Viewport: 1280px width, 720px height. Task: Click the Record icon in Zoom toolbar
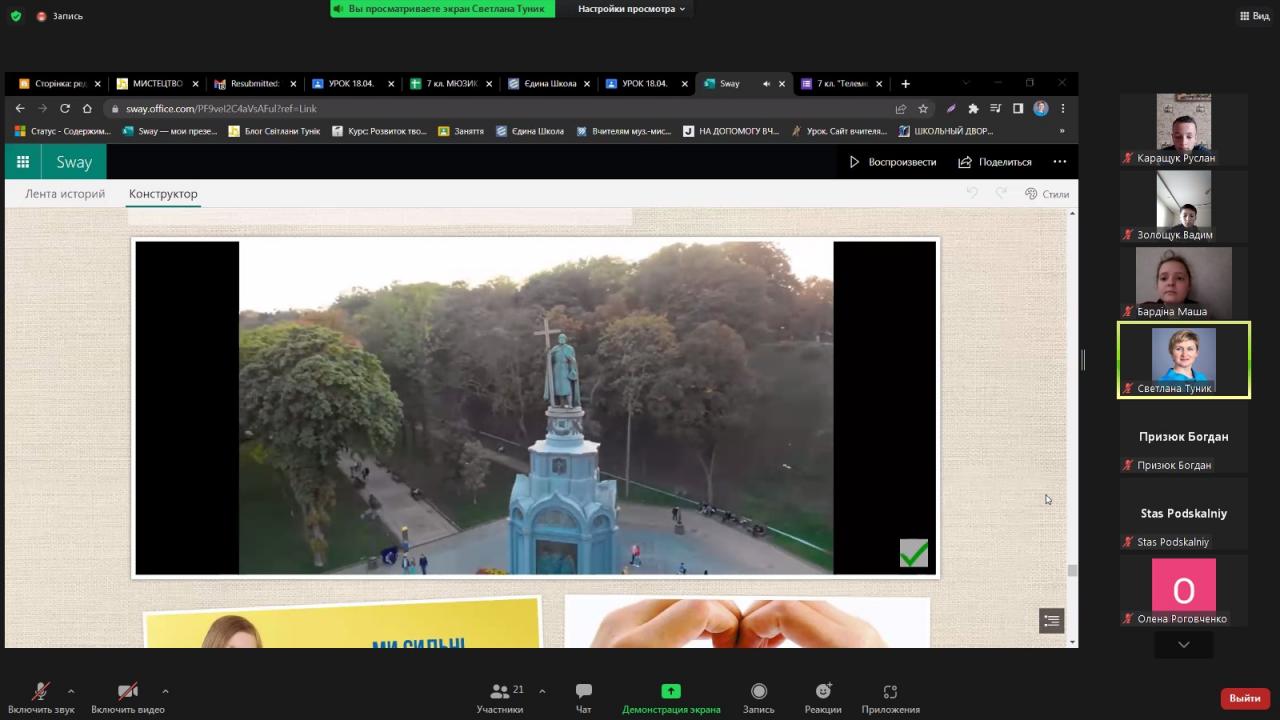[x=758, y=697]
